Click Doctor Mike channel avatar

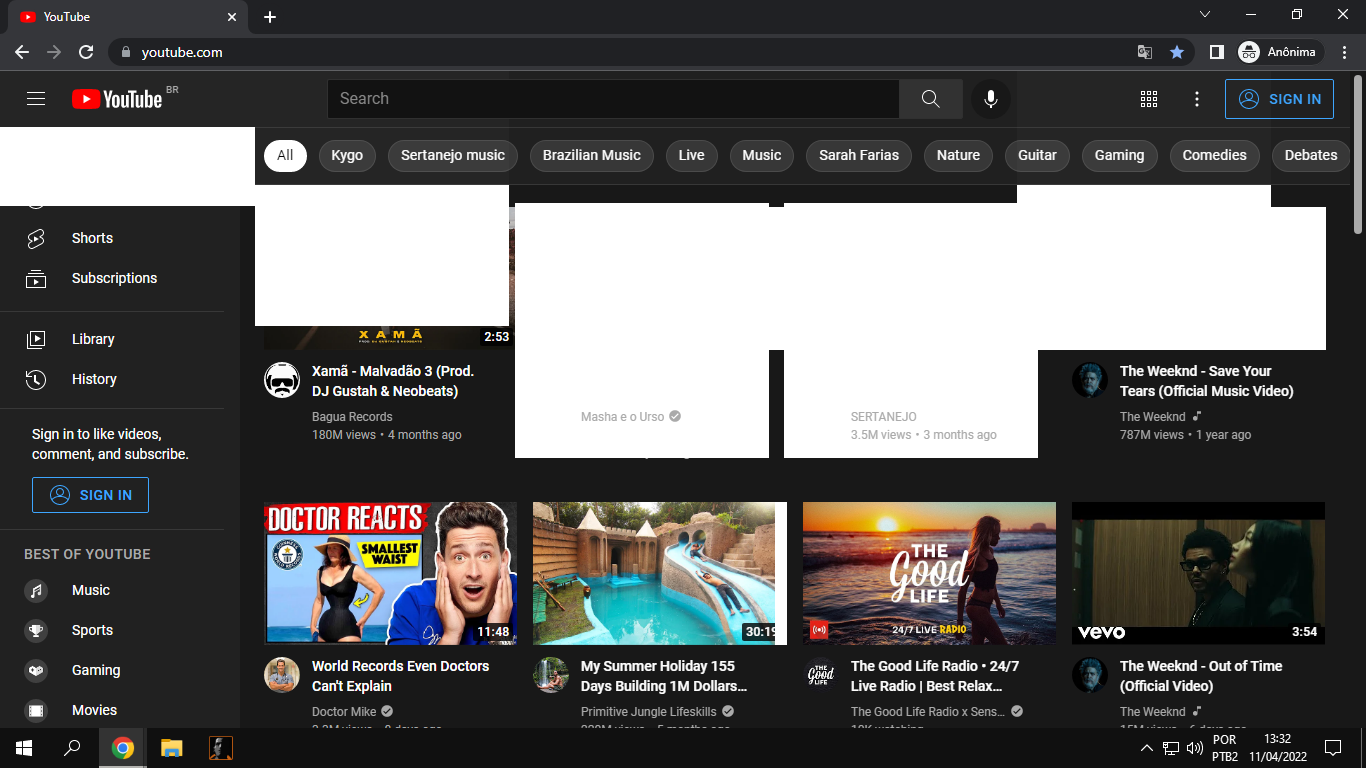282,675
